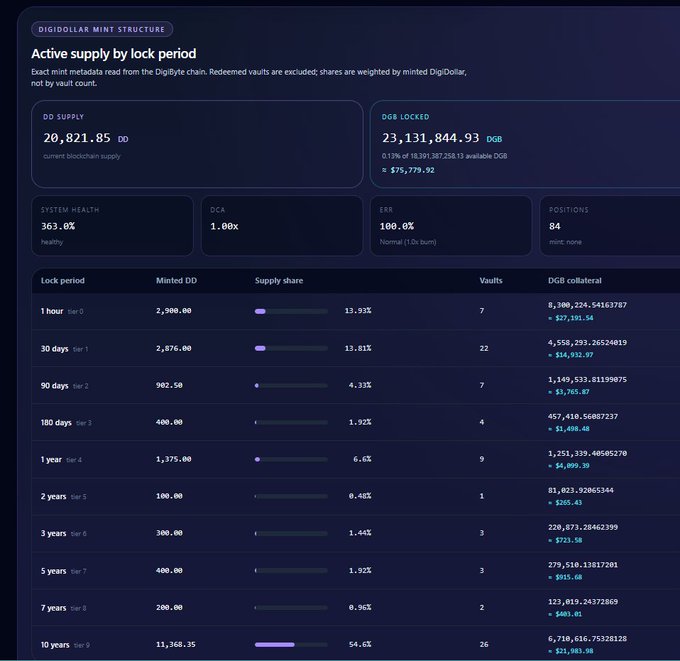Image resolution: width=680 pixels, height=661 pixels.
Task: Sort by the Vaults column header
Action: coord(491,281)
